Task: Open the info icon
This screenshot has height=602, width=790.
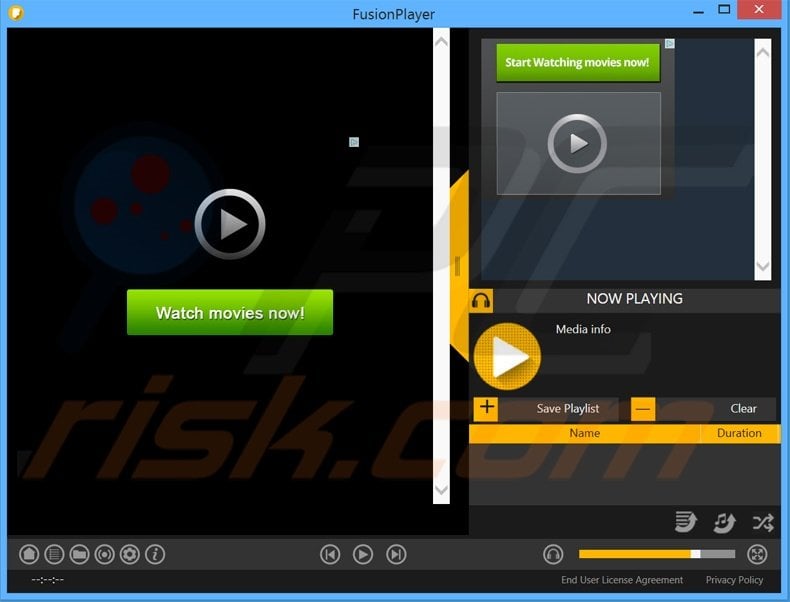Action: (x=155, y=554)
